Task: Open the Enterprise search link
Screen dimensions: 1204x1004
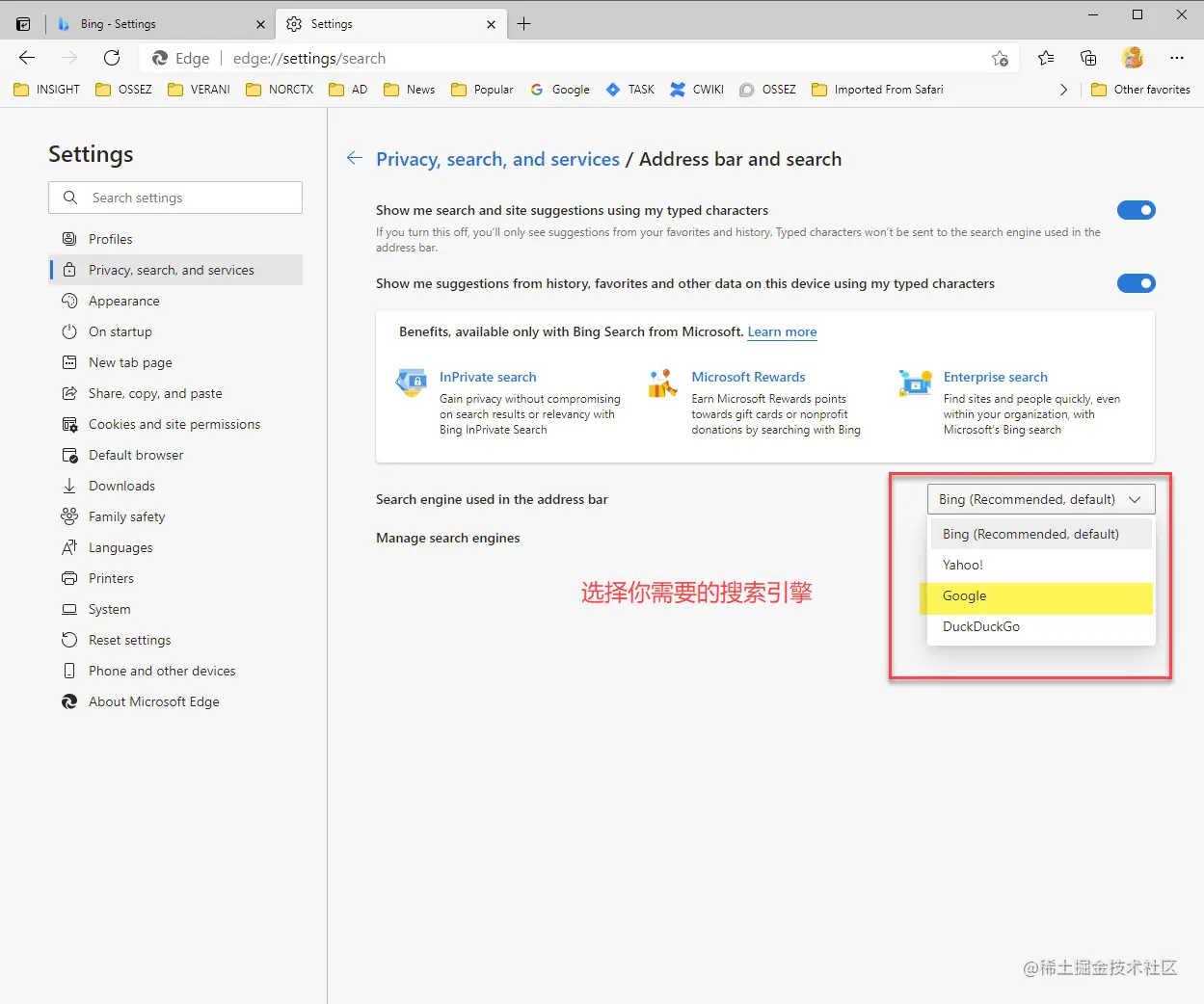Action: (x=995, y=377)
